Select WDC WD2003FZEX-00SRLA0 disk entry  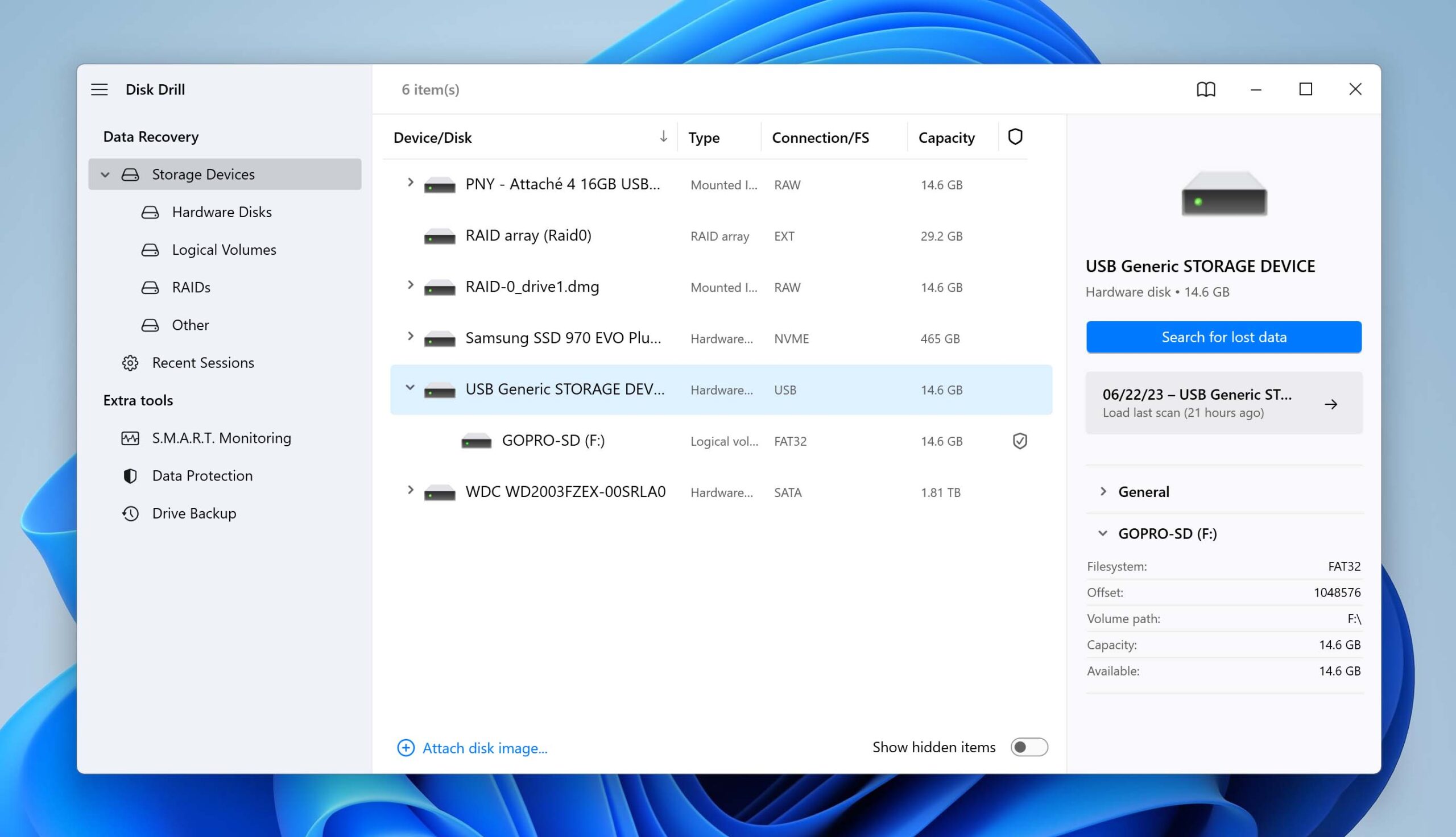tap(565, 491)
